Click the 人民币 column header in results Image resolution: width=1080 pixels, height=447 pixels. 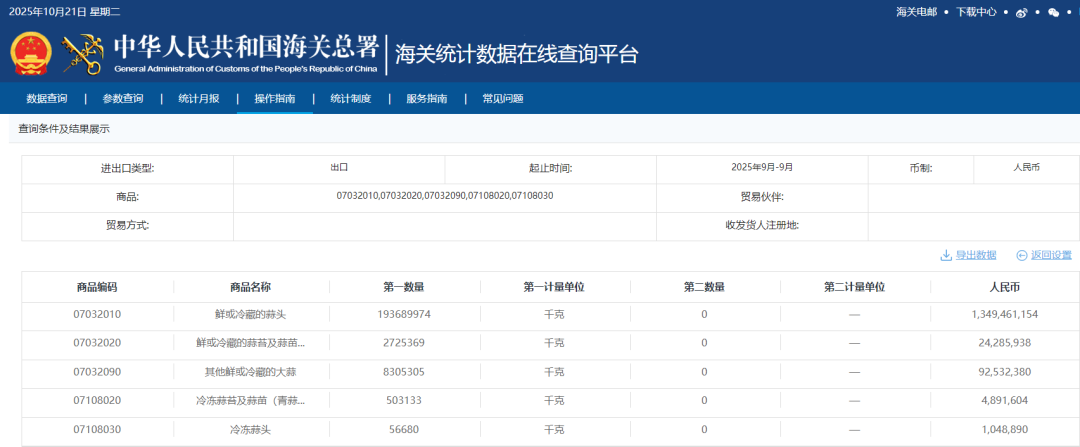coord(1004,287)
